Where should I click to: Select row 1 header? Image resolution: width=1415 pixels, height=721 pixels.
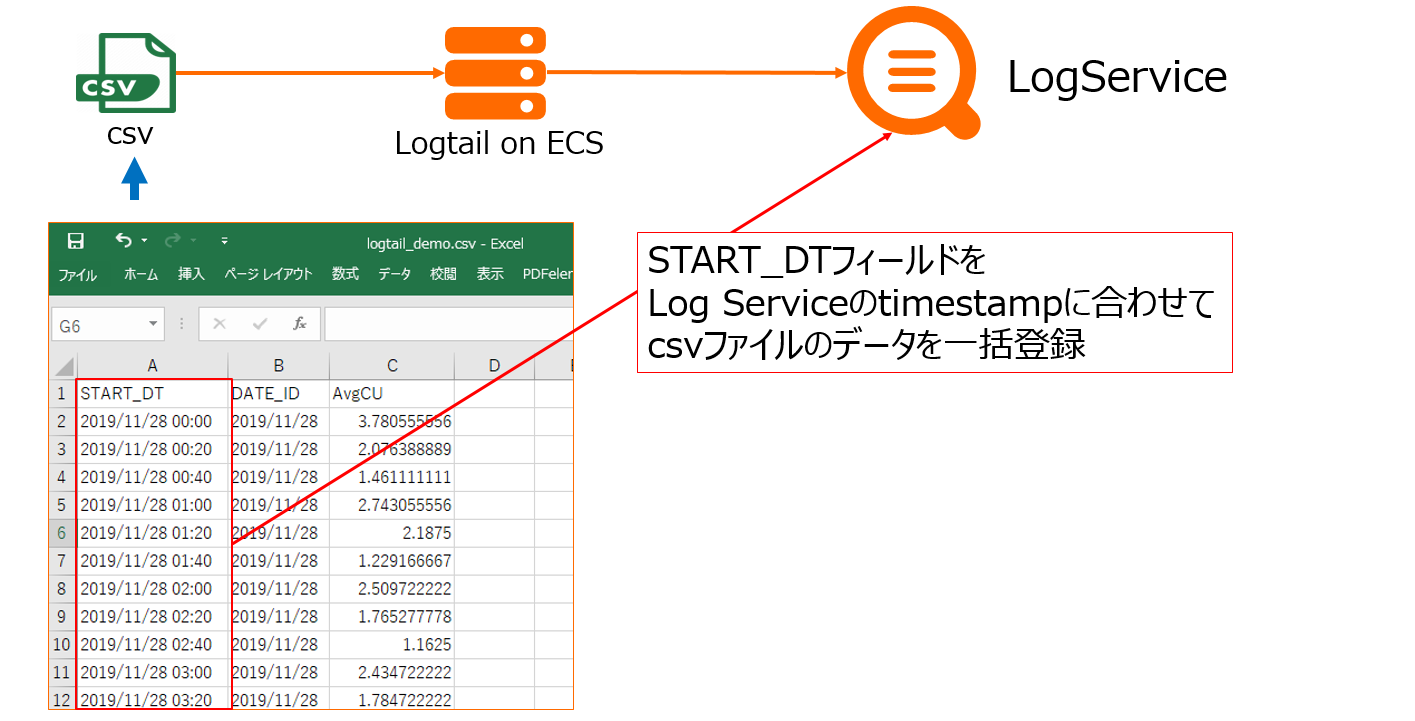pyautogui.click(x=62, y=394)
